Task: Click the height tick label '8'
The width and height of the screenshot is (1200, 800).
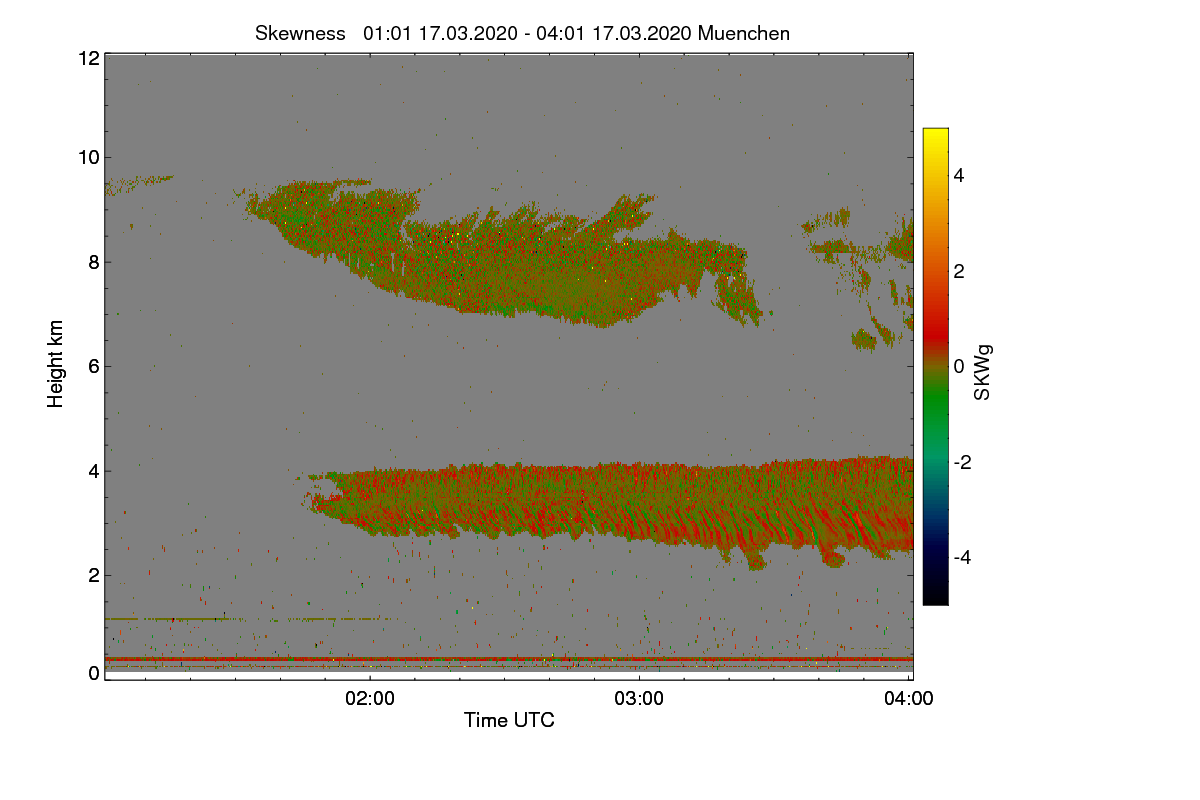Action: point(94,262)
